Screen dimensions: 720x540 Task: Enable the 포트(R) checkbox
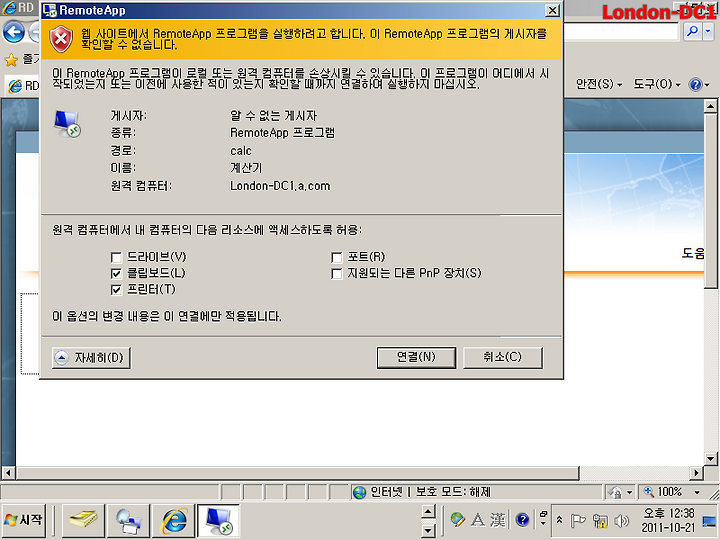pos(337,257)
